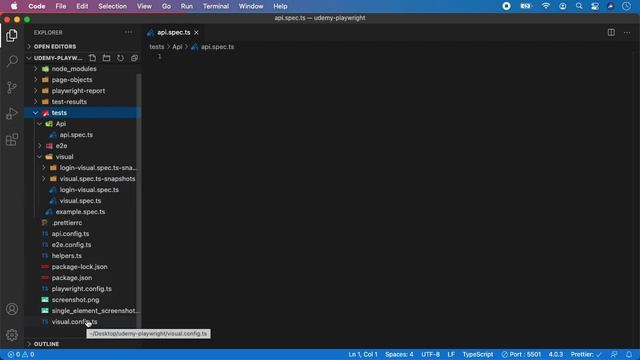This screenshot has height=360, width=640.
Task: Open Run and Debug view
Action: pos(12,113)
